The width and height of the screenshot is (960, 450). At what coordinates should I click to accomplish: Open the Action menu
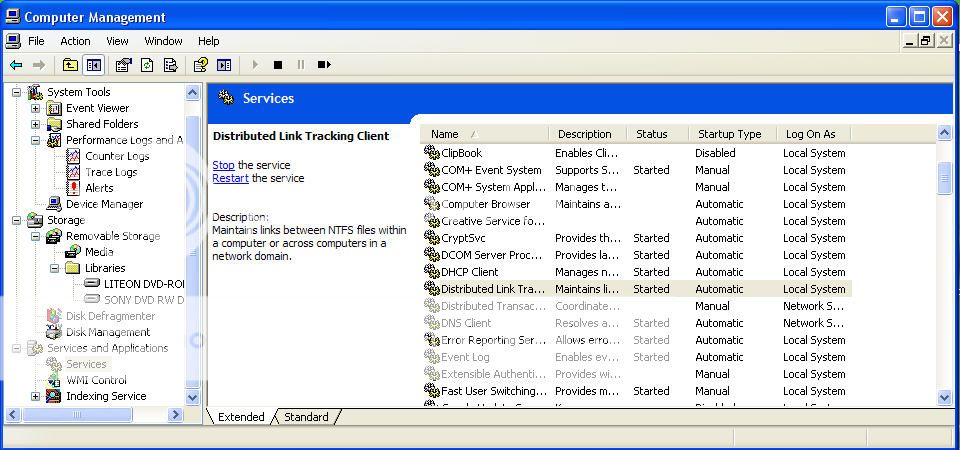pyautogui.click(x=75, y=41)
